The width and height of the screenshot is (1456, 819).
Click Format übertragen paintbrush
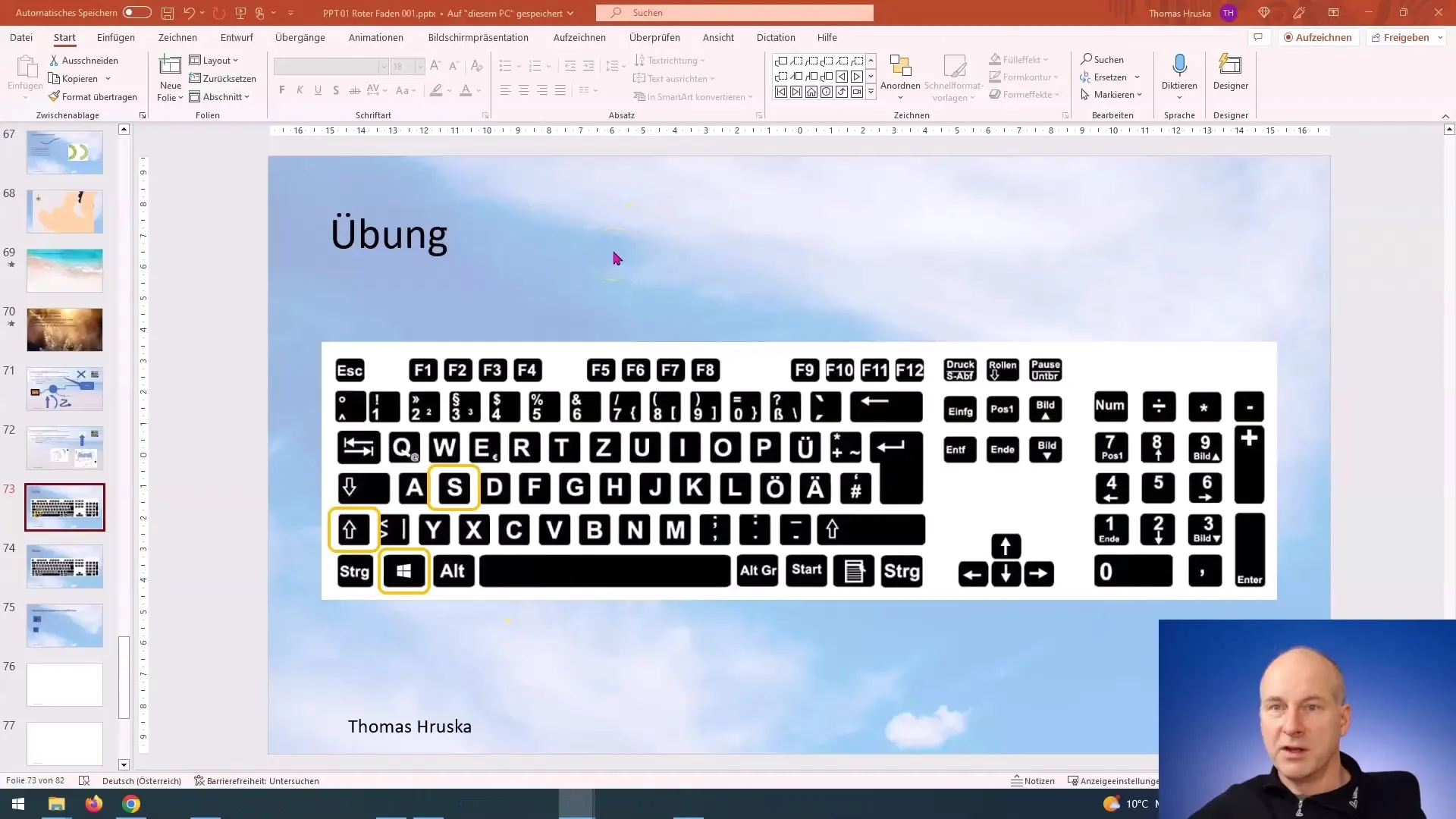coord(93,96)
